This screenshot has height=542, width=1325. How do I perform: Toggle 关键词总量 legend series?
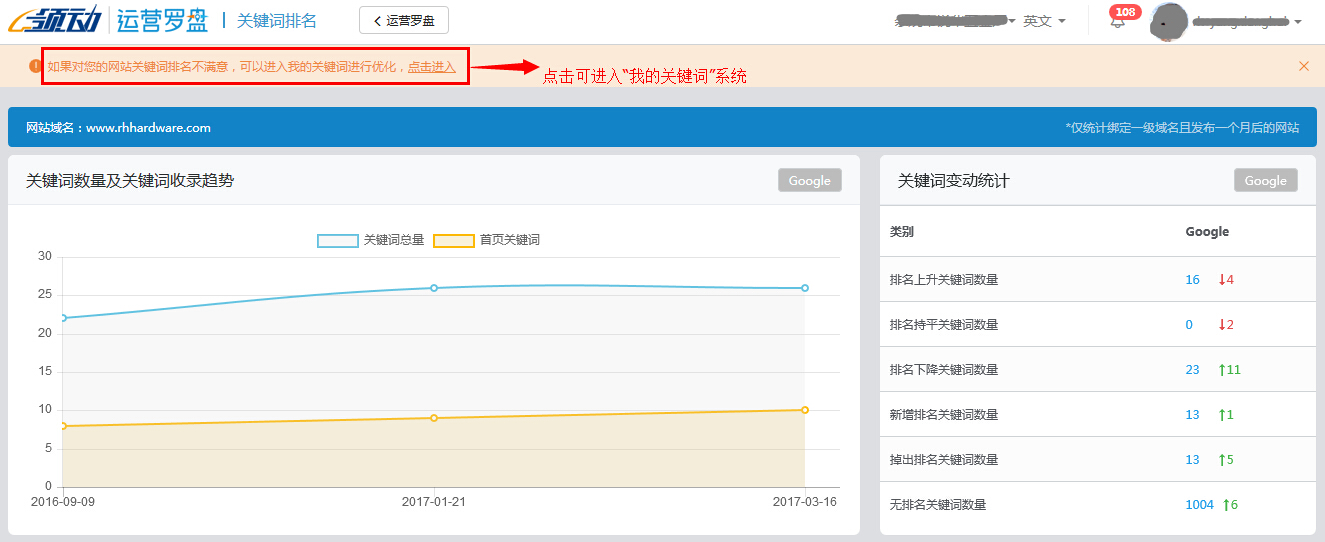point(370,240)
